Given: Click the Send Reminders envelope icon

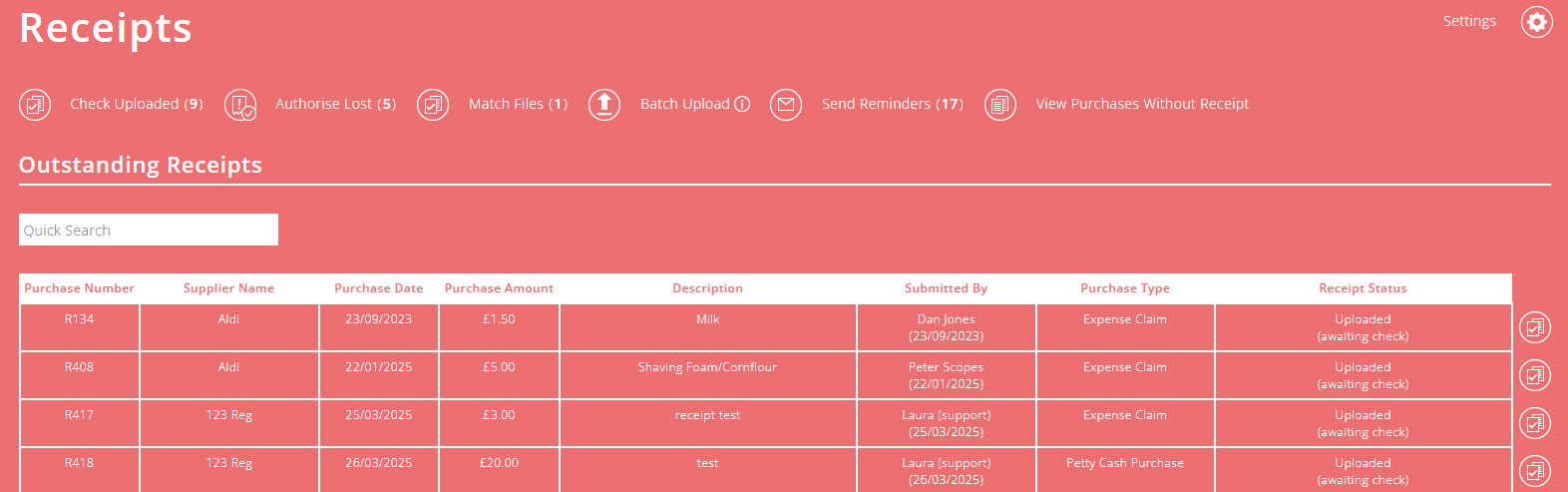Looking at the screenshot, I should pos(786,104).
